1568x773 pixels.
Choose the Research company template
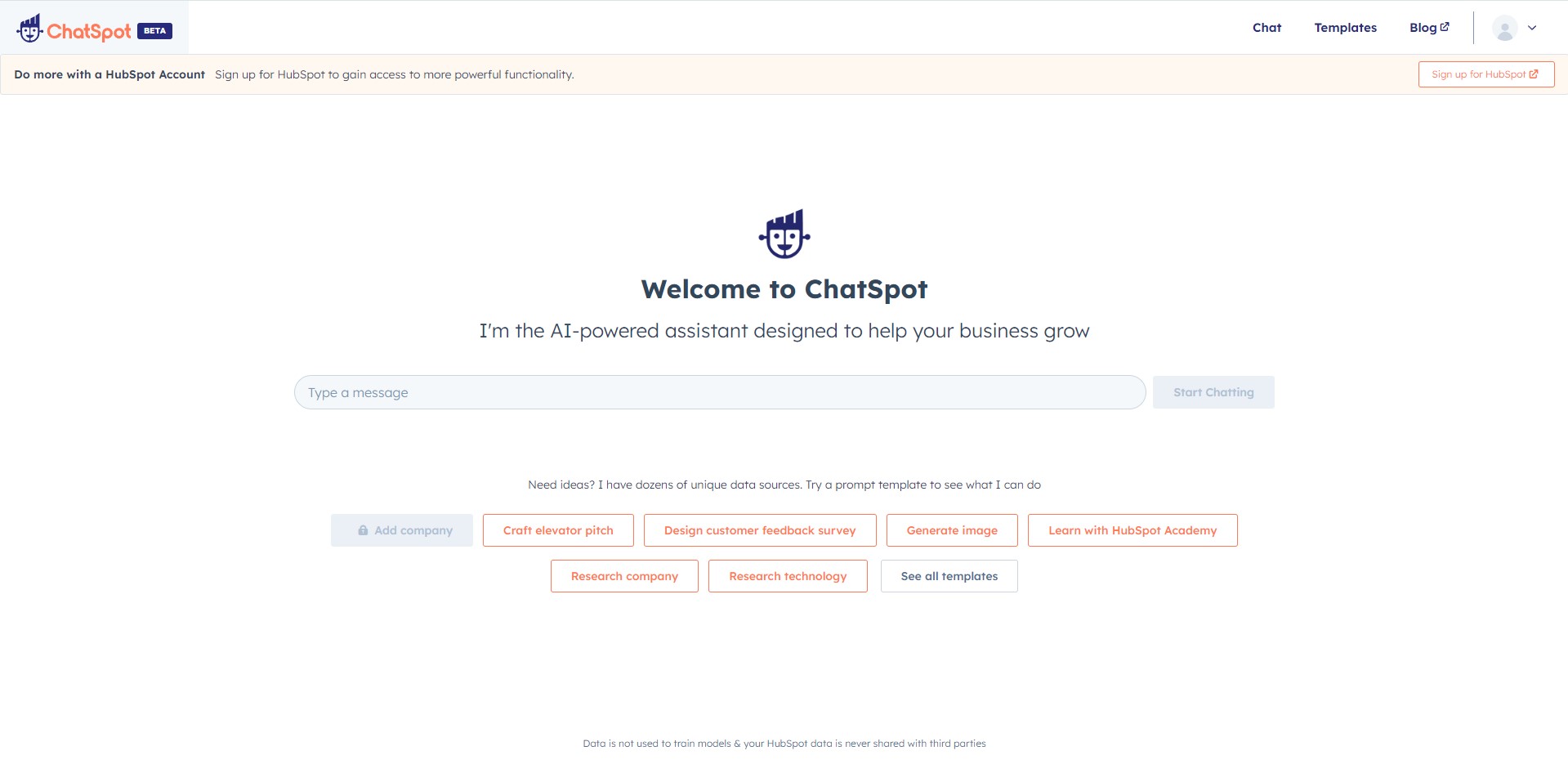pos(624,576)
